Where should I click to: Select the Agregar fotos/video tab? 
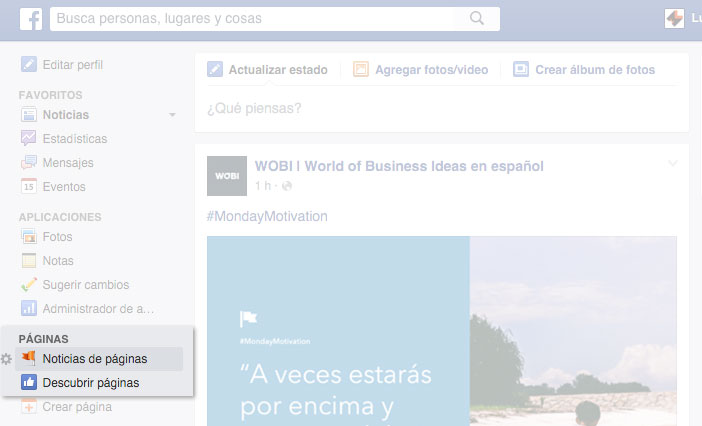tap(420, 70)
